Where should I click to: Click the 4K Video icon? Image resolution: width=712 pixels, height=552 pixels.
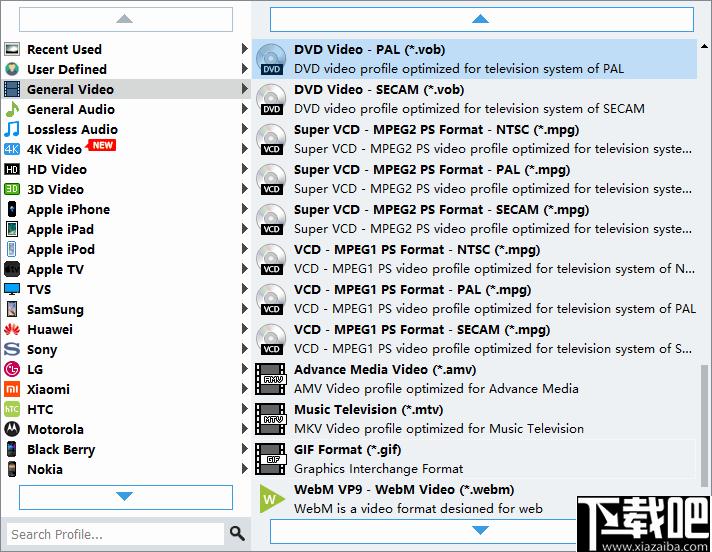(x=12, y=149)
